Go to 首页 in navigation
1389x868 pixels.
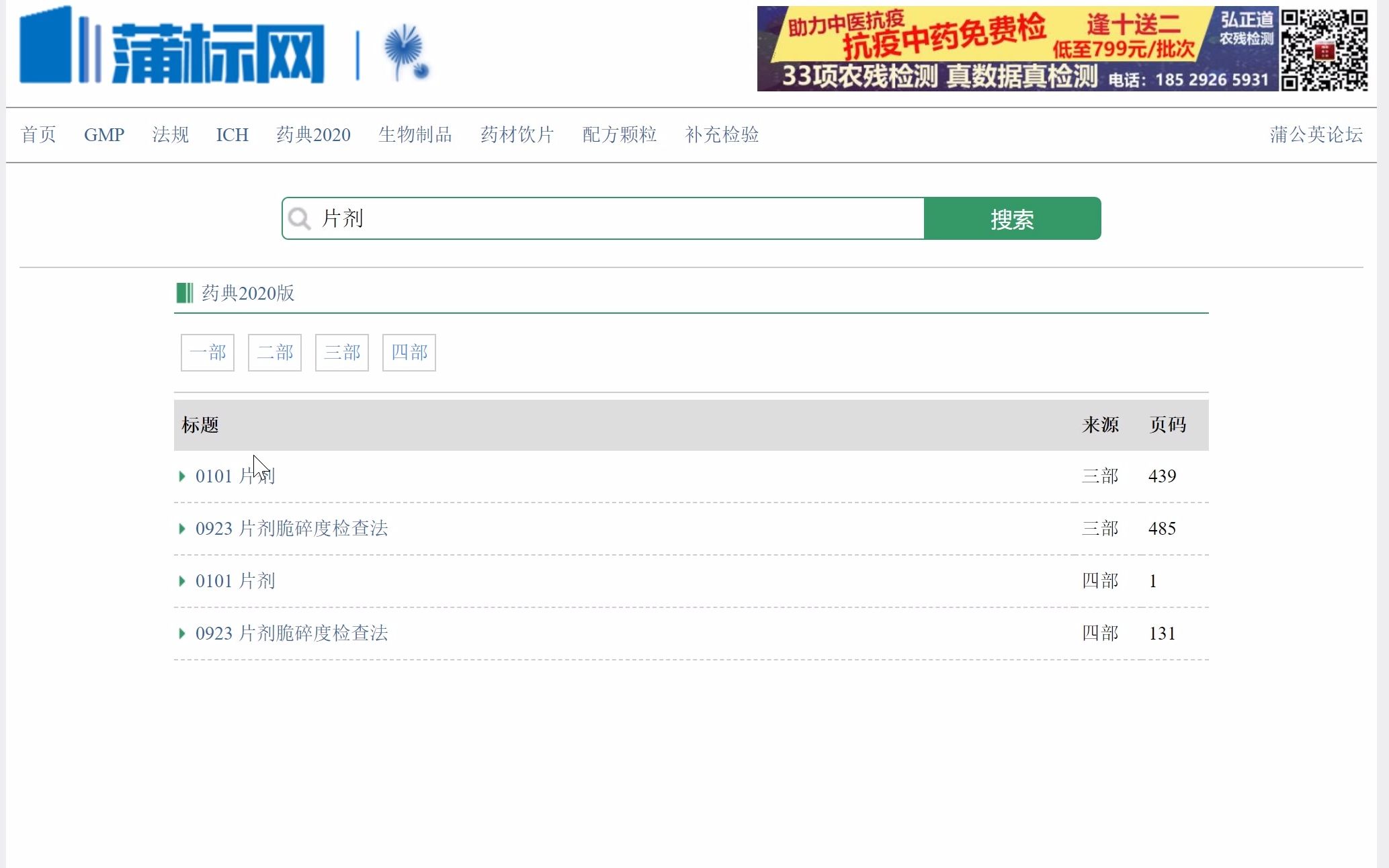38,134
